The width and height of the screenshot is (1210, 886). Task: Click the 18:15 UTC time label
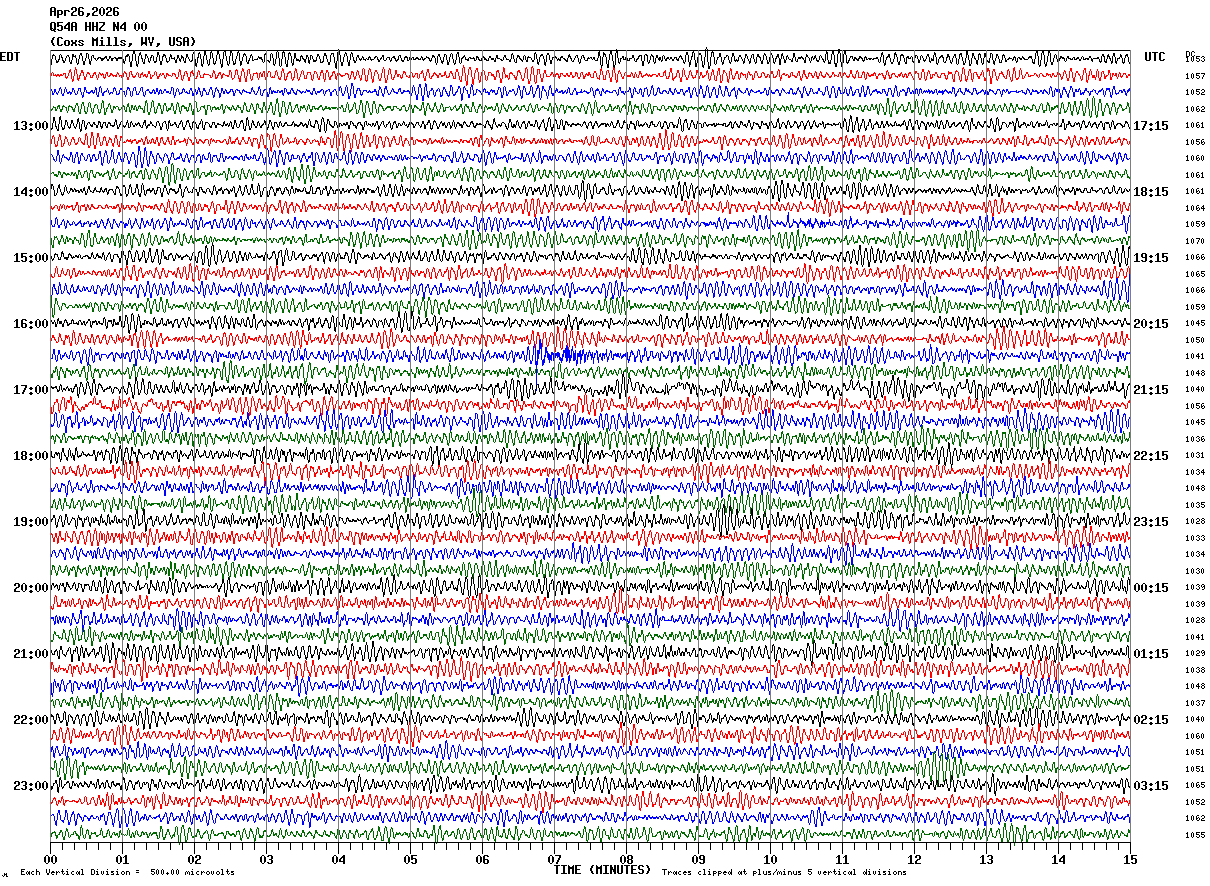tap(1151, 192)
